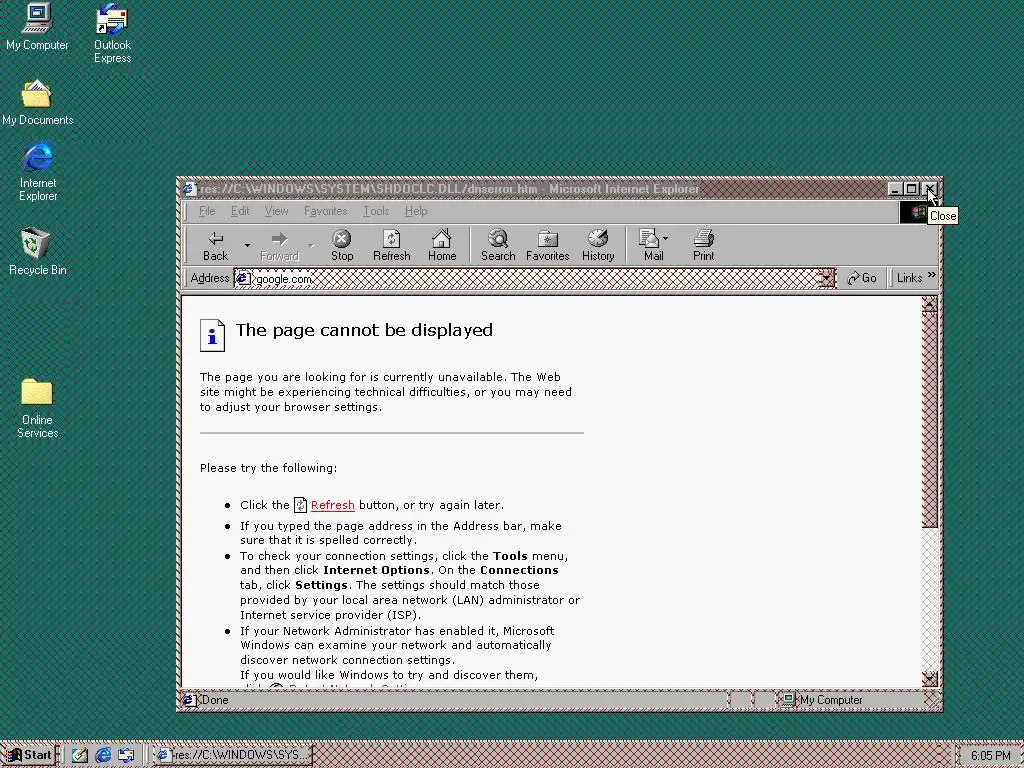1024x768 pixels.
Task: Open the Favorites menu in menu bar
Action: (x=325, y=211)
